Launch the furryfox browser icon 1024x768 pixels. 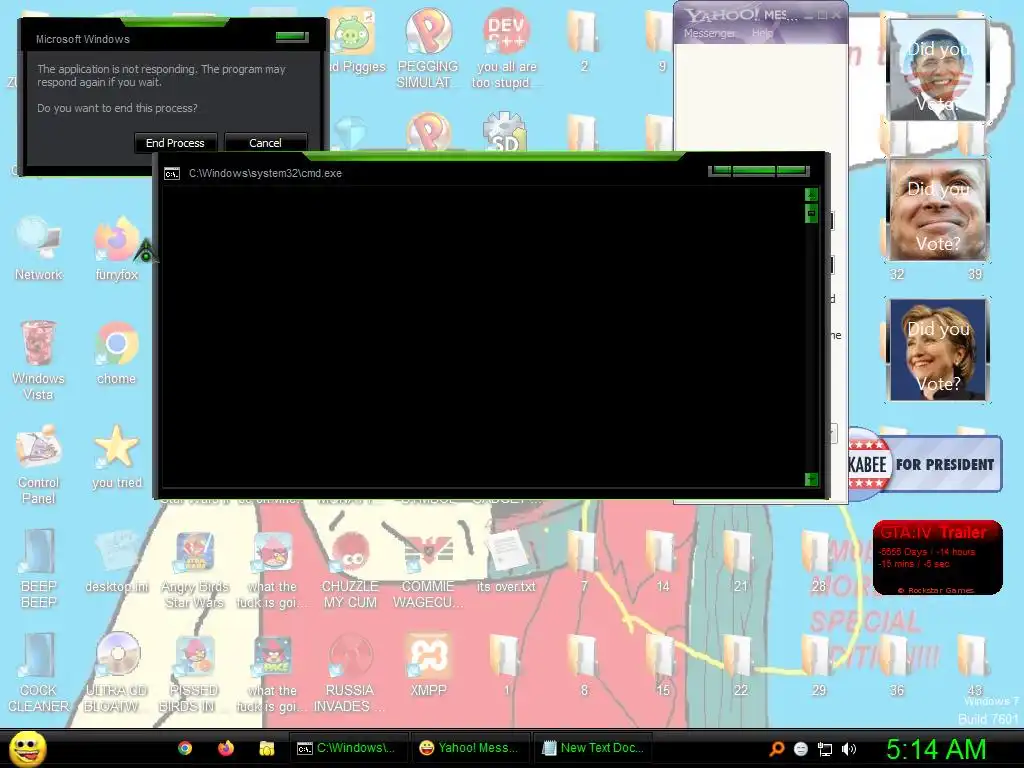pos(117,248)
